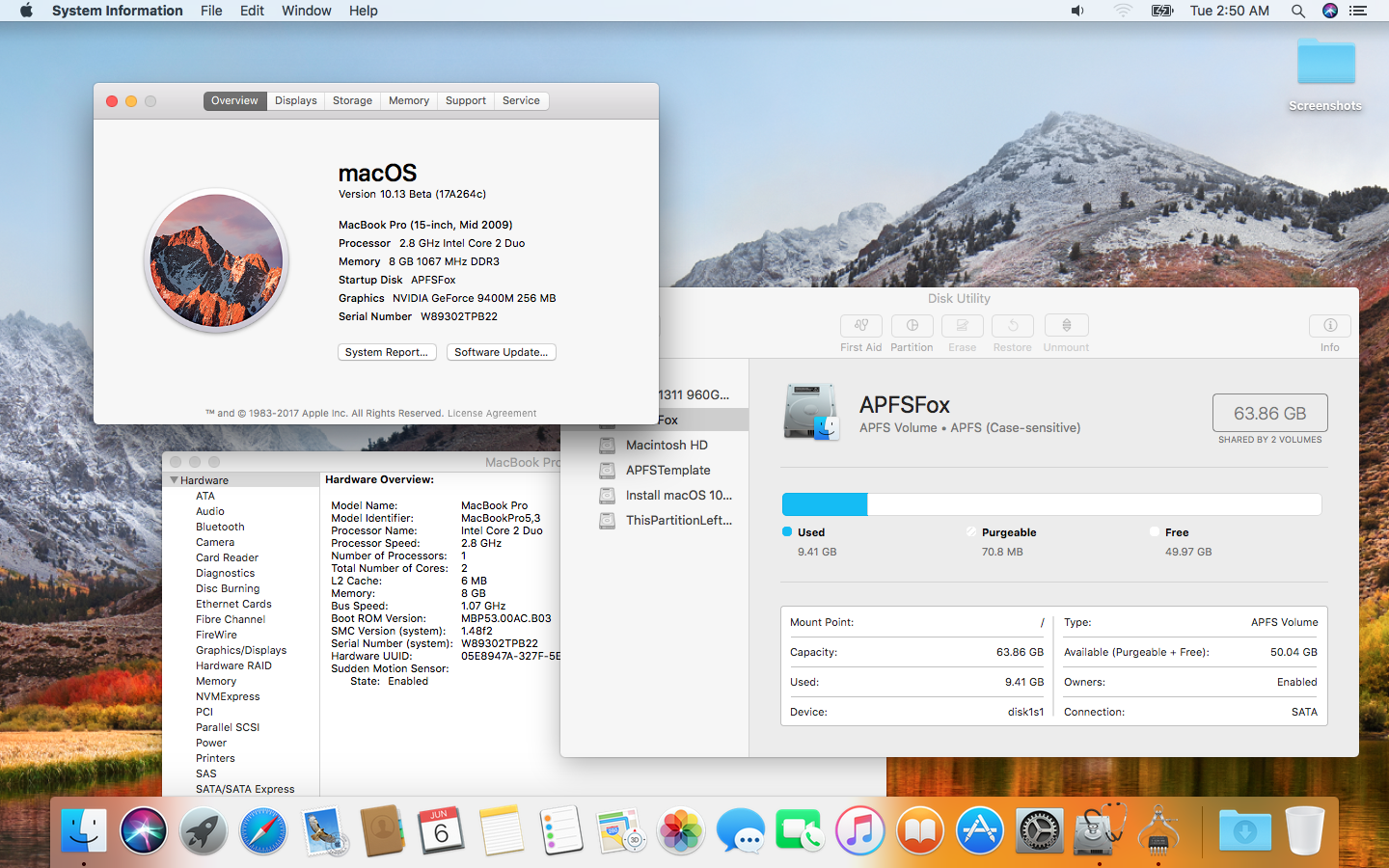This screenshot has height=868, width=1389.
Task: Open the Downloads folder in the Dock
Action: coord(1244,830)
